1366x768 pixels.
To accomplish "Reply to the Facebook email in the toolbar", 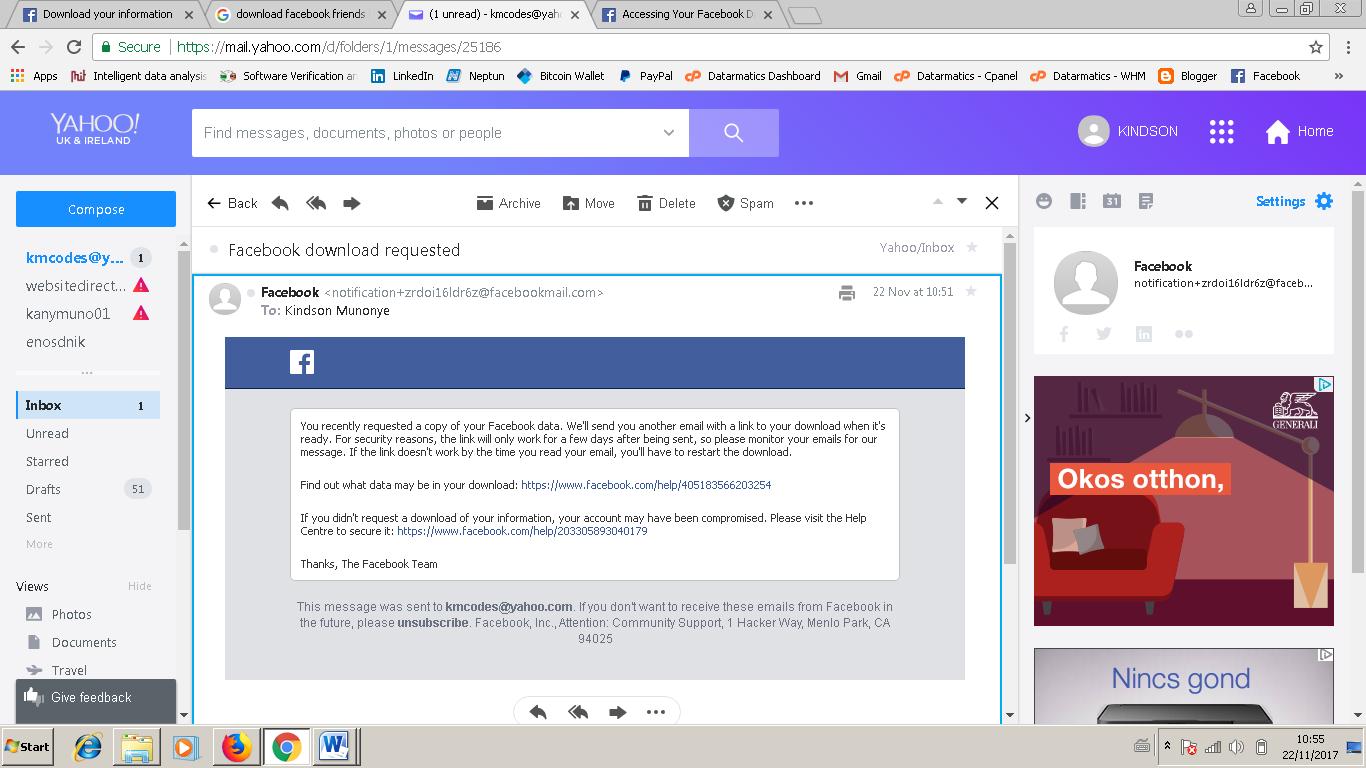I will tap(280, 203).
